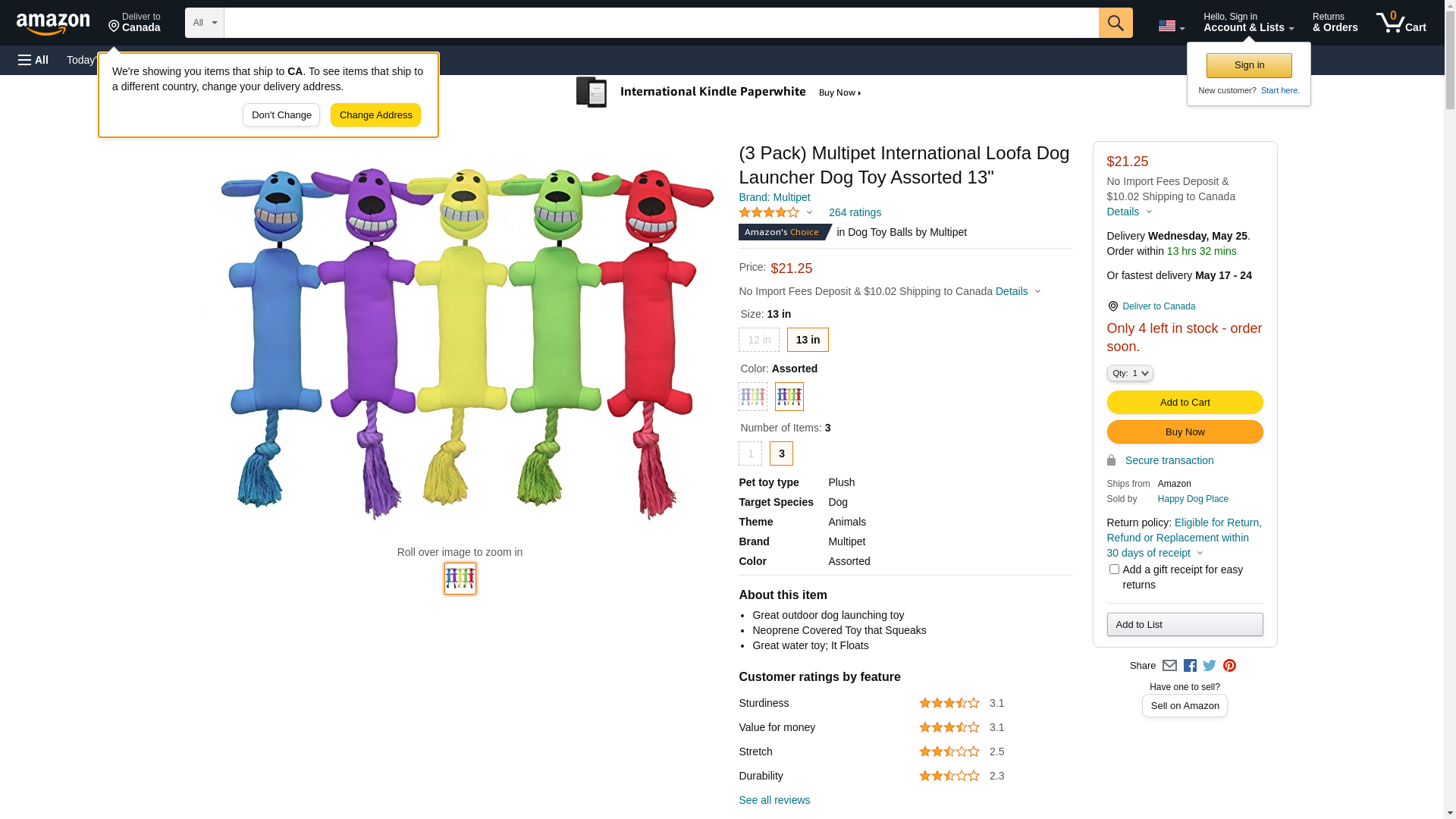
Task: Share the product on Pinterest
Action: tap(1229, 666)
